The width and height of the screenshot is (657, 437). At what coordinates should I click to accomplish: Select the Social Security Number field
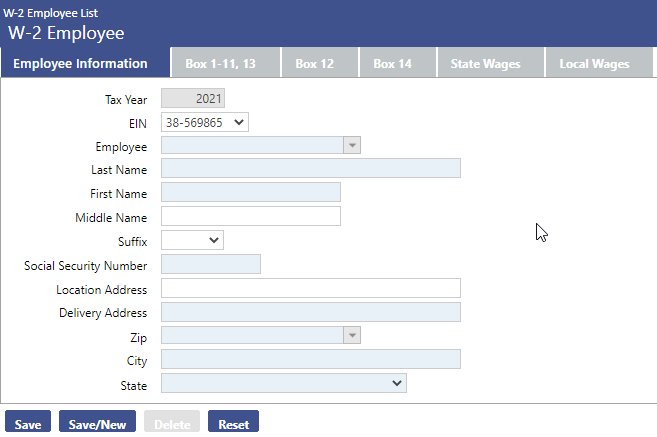pyautogui.click(x=210, y=265)
